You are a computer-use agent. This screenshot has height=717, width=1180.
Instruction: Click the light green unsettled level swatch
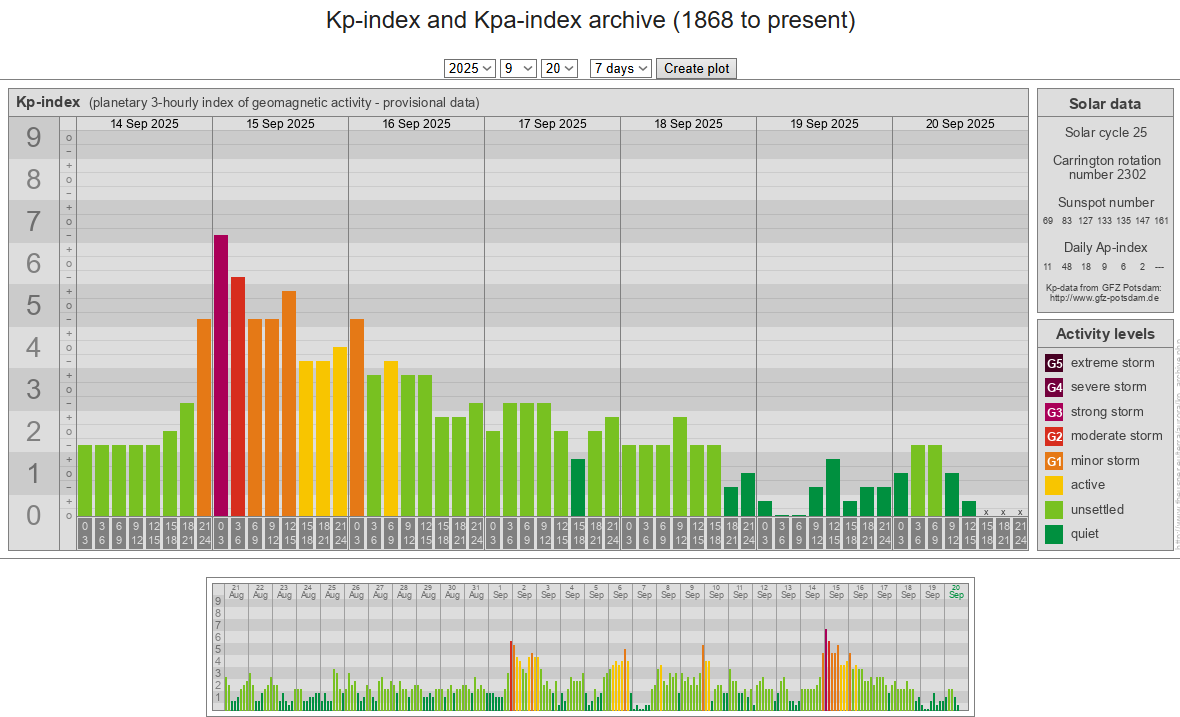pos(1054,510)
